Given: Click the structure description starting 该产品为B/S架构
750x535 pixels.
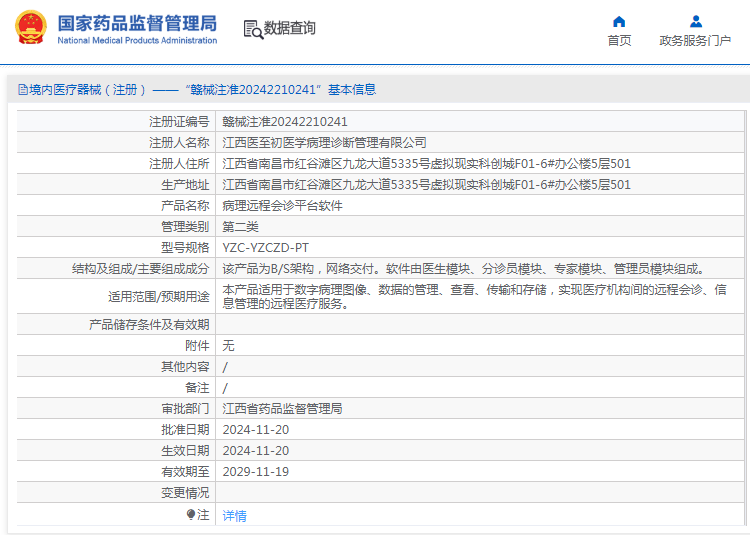Looking at the screenshot, I should tap(464, 269).
